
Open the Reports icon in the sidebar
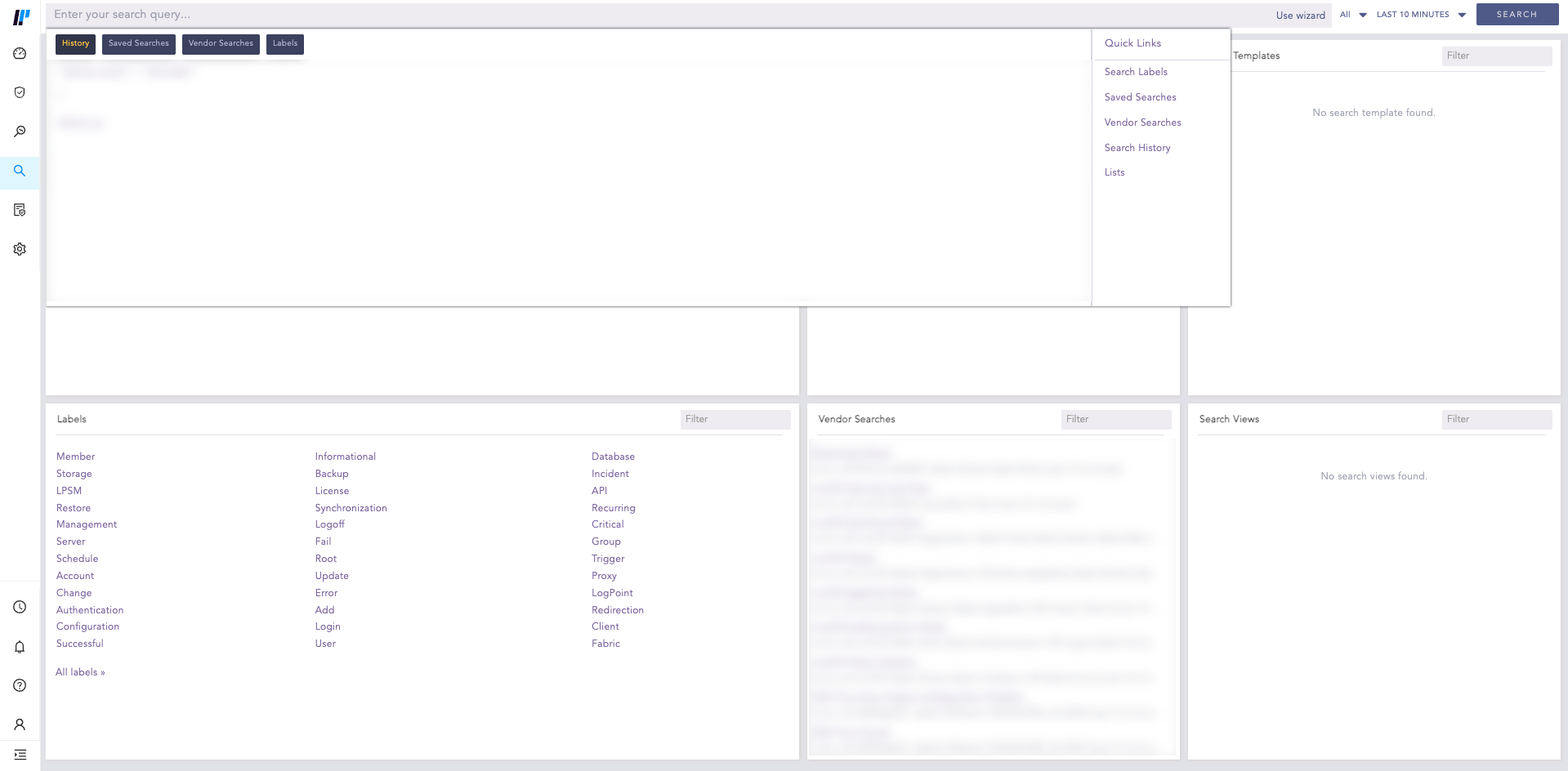coord(19,210)
